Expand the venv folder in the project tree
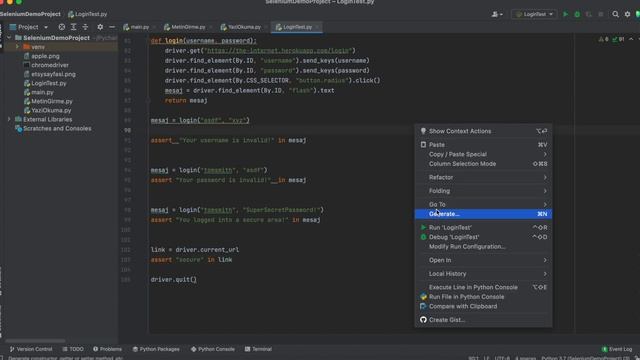This screenshot has height=360, width=640. (x=17, y=47)
